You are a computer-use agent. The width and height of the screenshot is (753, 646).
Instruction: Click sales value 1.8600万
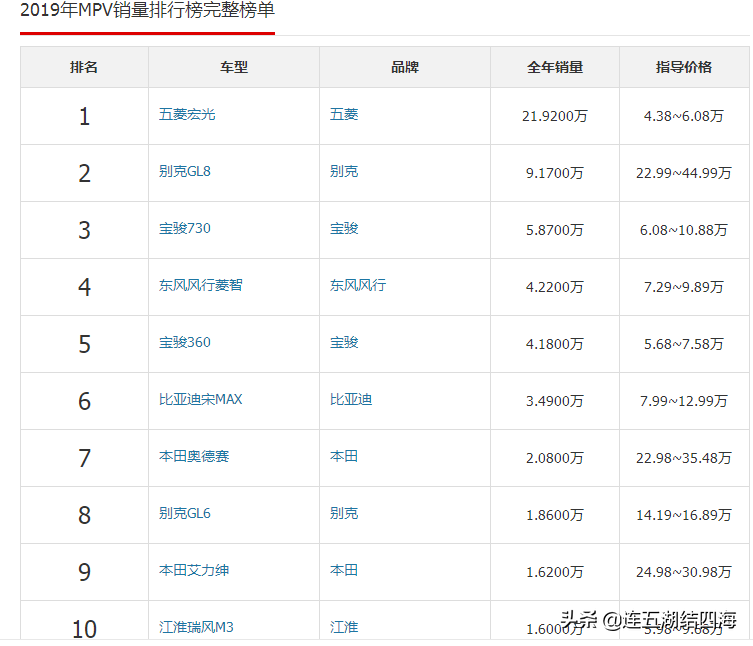pos(555,515)
